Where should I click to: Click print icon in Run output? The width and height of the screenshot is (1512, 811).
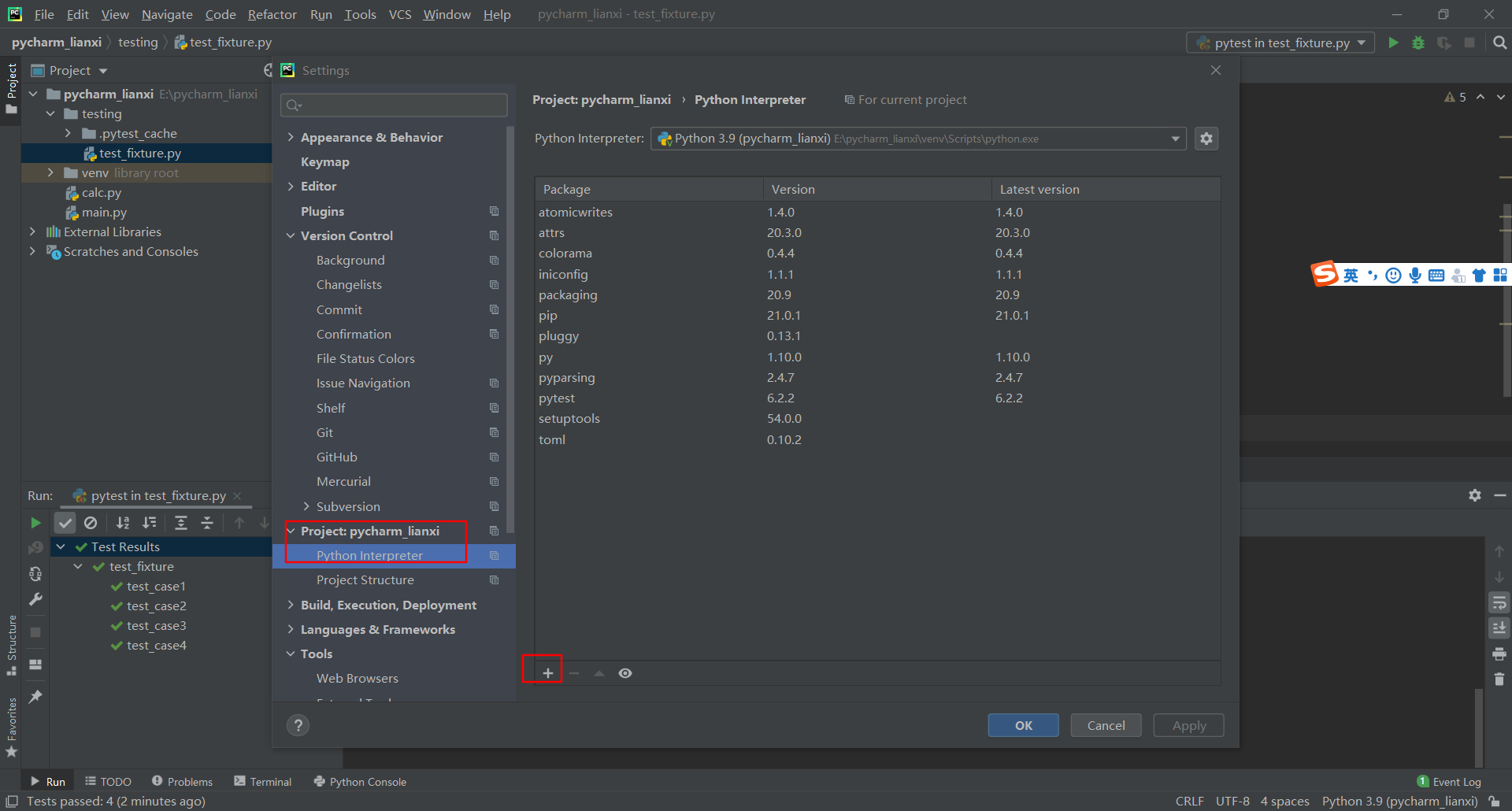pyautogui.click(x=1499, y=654)
